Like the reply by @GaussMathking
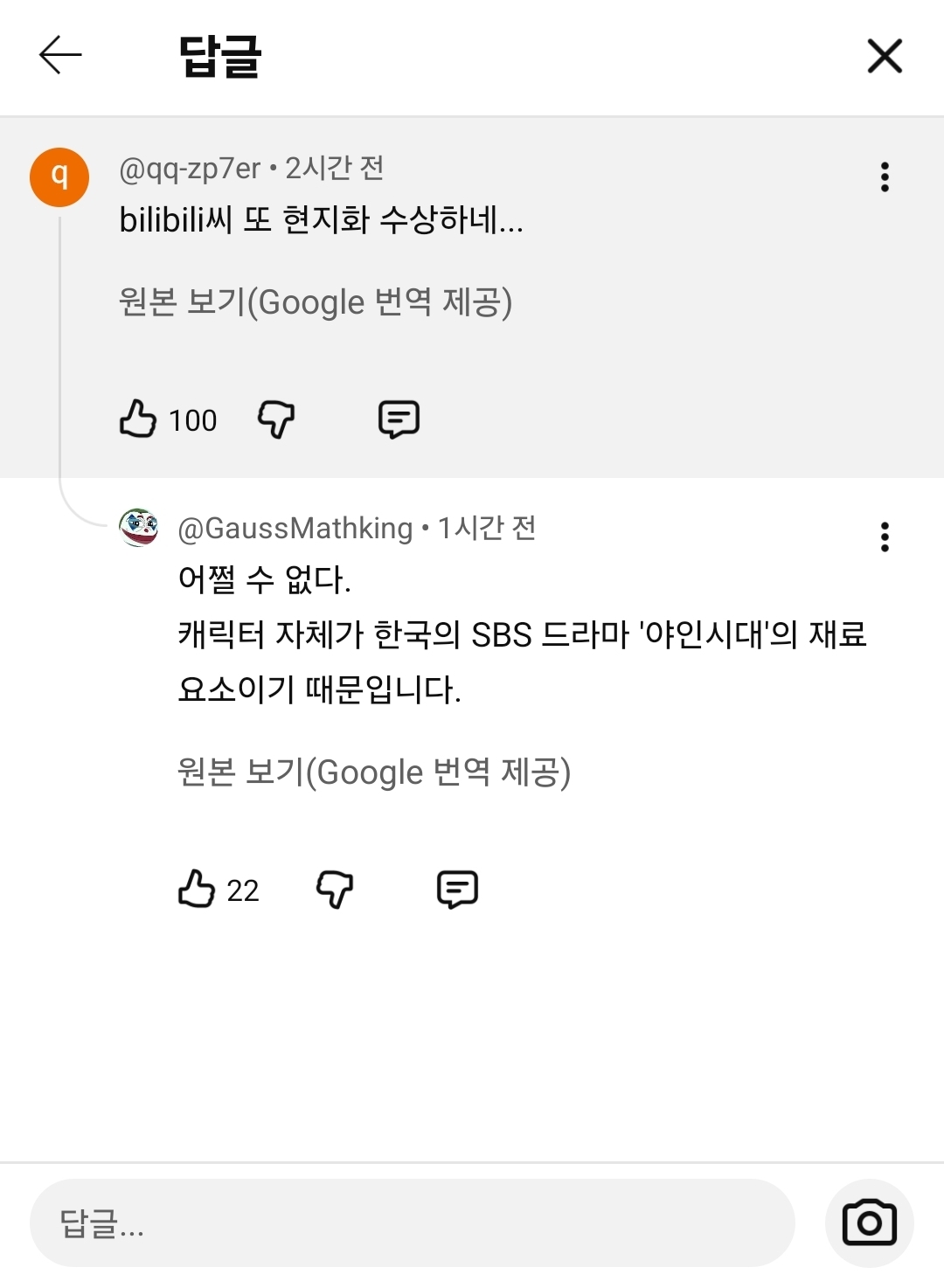Screen dimensions: 944x1288 point(197,890)
